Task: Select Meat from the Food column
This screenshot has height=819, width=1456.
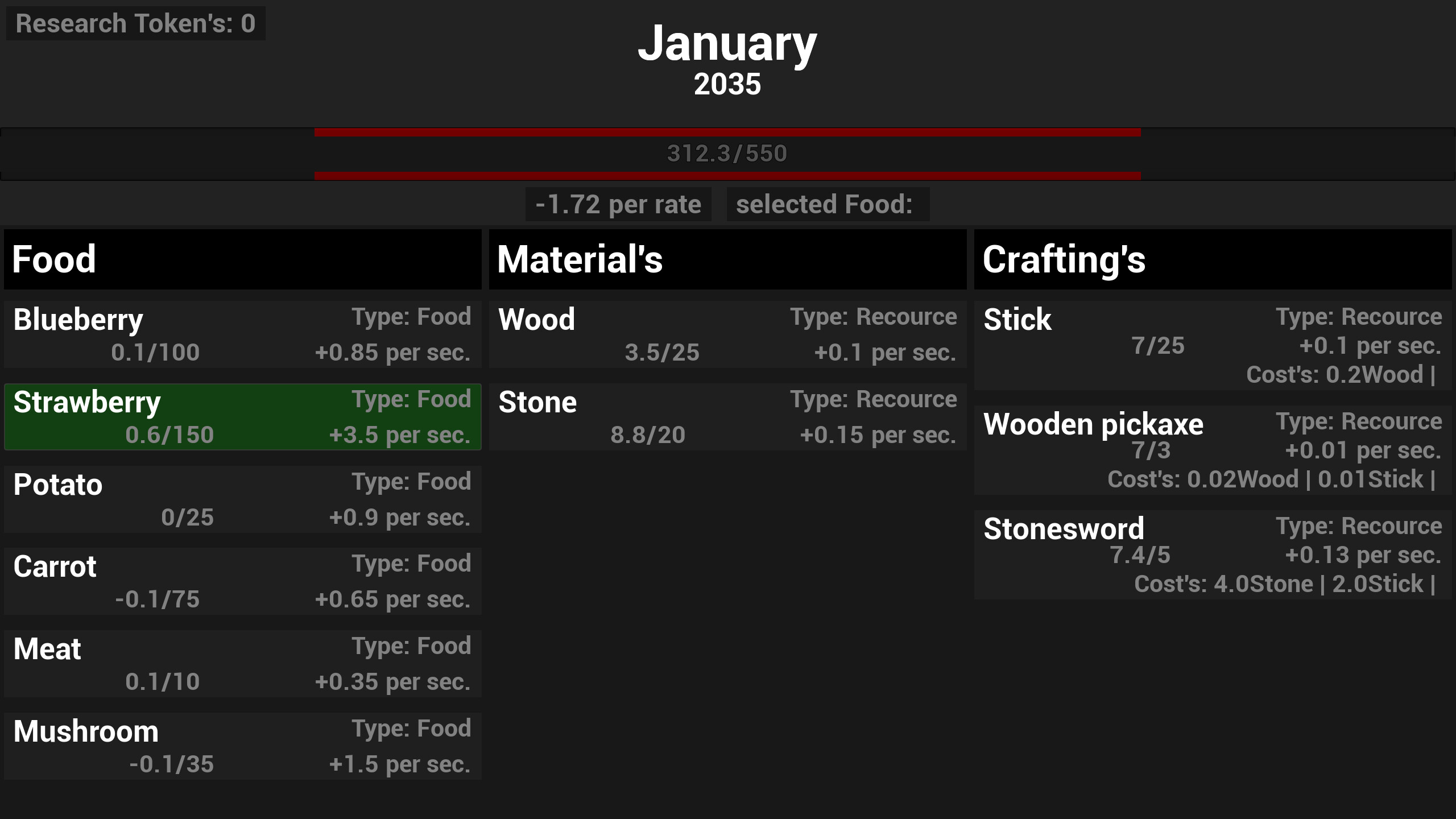Action: 242,663
